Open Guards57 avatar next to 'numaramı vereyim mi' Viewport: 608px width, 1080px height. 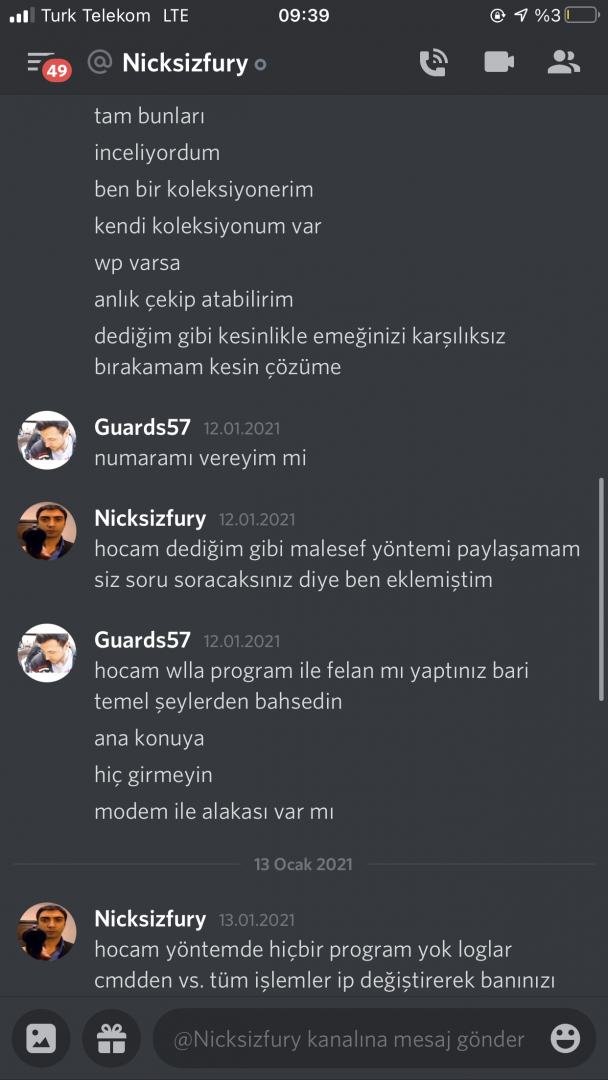point(47,440)
